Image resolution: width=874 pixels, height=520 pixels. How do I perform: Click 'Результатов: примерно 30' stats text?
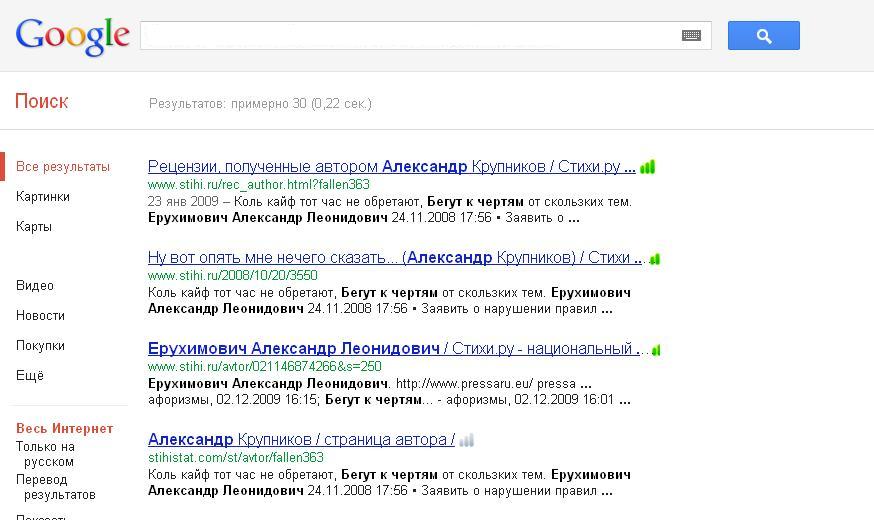pos(260,104)
